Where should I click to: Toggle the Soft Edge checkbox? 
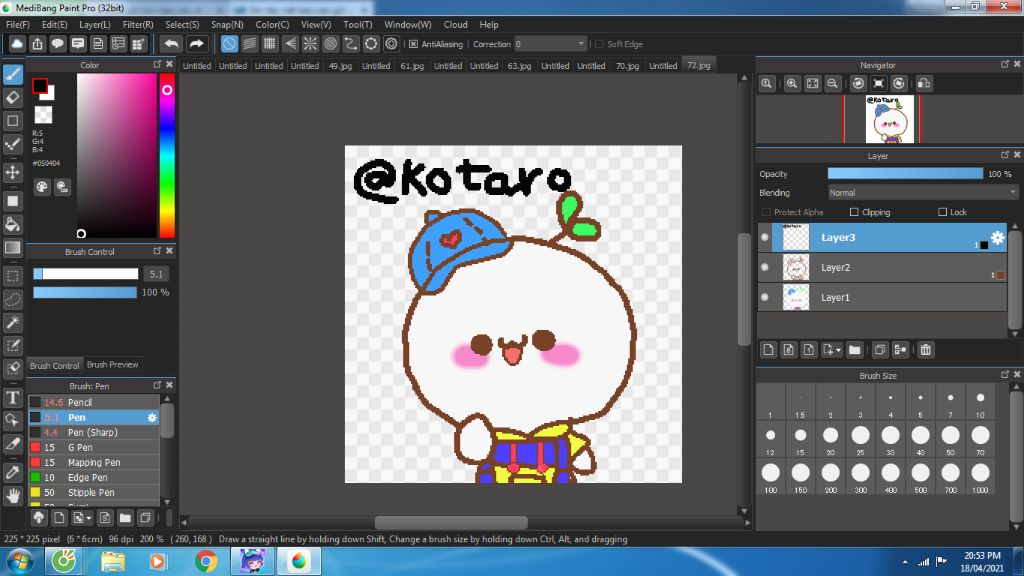point(600,44)
